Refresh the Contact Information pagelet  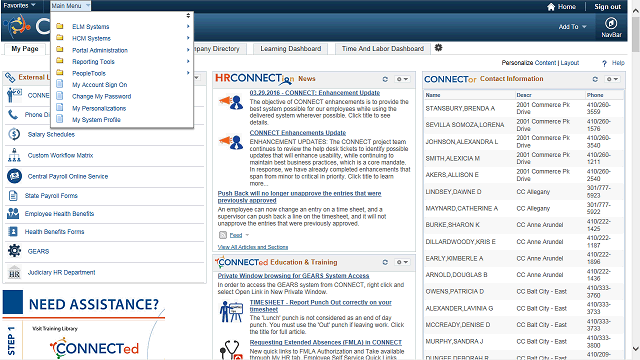595,79
